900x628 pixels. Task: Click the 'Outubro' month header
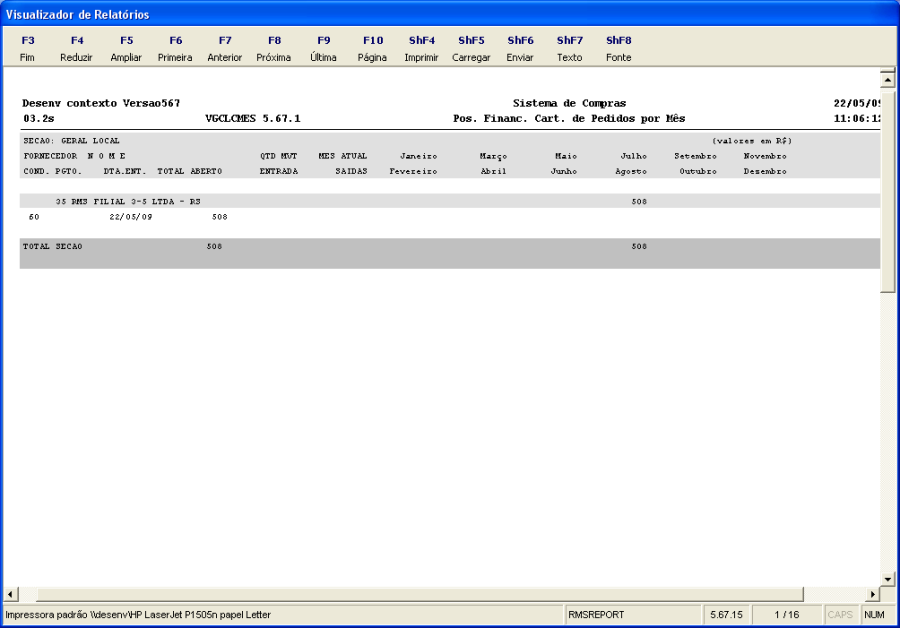pos(698,172)
